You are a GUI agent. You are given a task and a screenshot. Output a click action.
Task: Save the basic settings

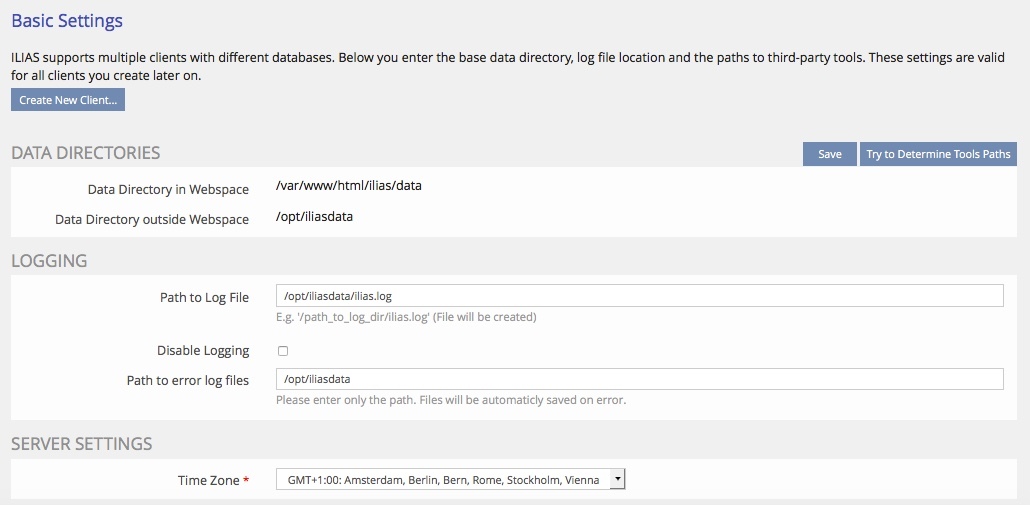point(829,154)
